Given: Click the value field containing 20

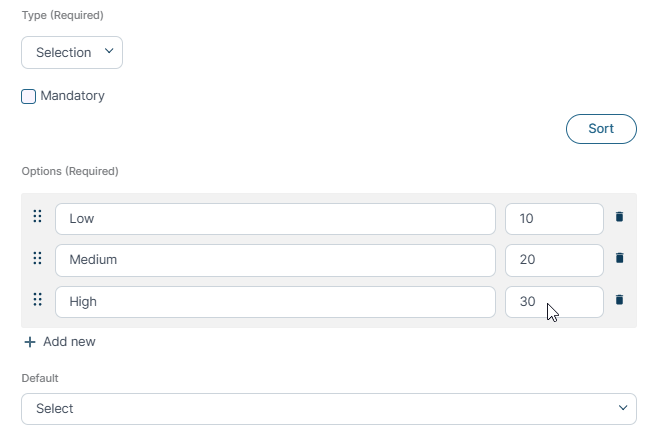Looking at the screenshot, I should tap(554, 260).
